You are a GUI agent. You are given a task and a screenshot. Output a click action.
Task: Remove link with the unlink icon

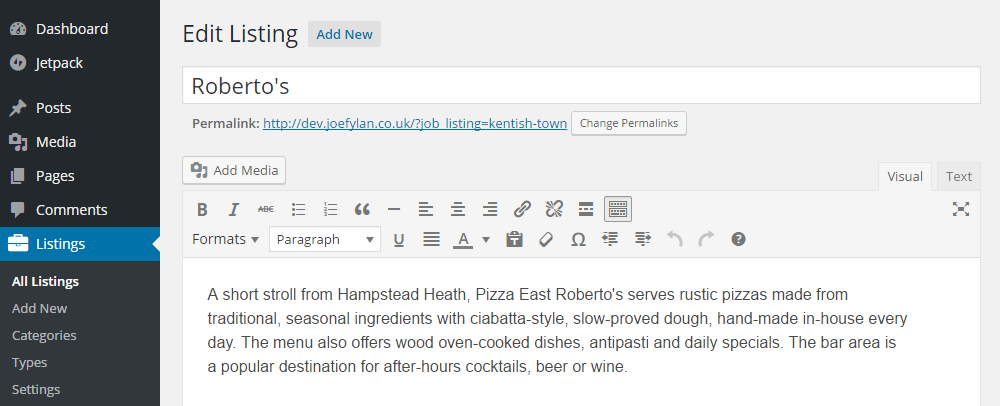pos(554,209)
